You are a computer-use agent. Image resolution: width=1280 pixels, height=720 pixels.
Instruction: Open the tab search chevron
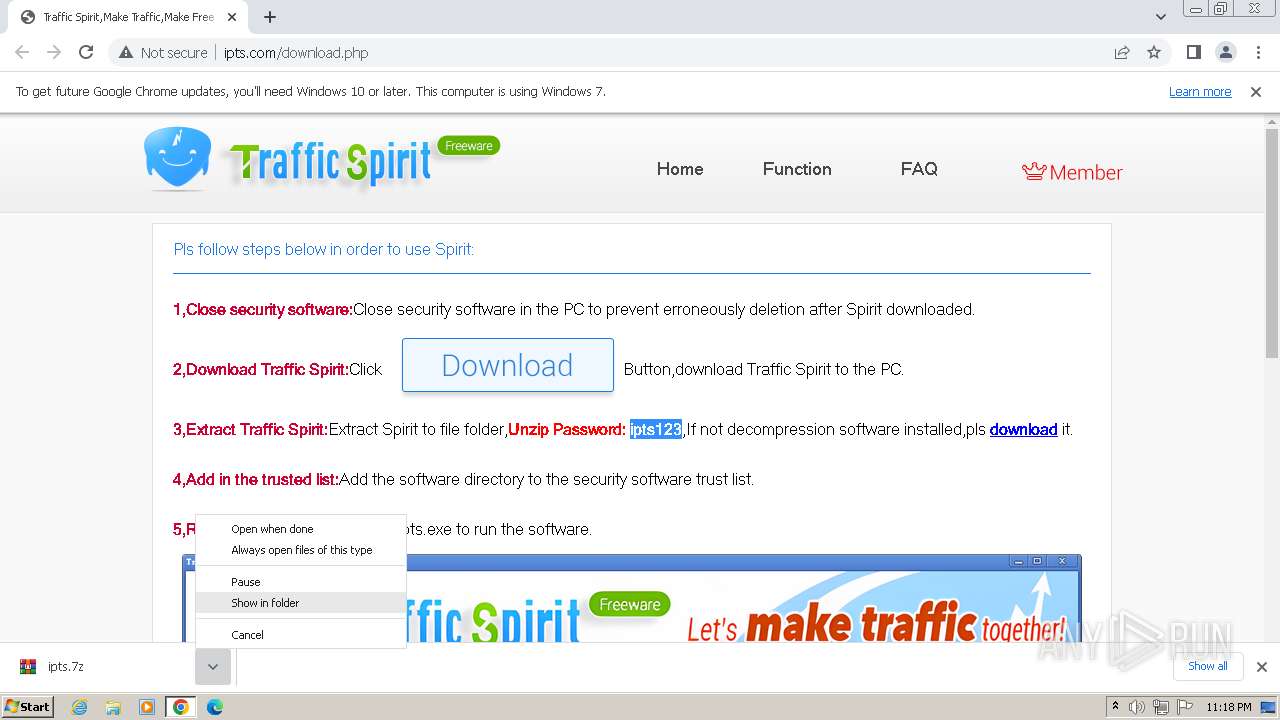click(x=1160, y=17)
